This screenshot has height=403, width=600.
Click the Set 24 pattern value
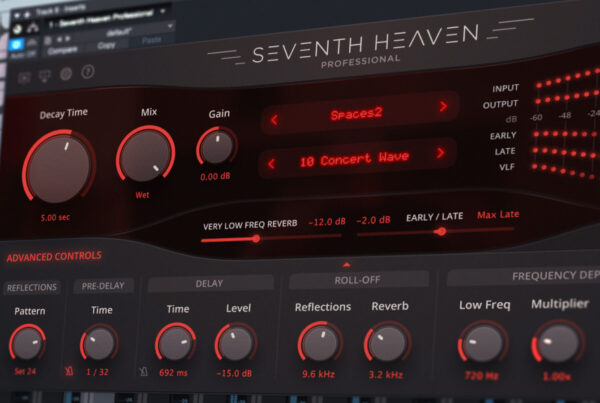click(25, 371)
